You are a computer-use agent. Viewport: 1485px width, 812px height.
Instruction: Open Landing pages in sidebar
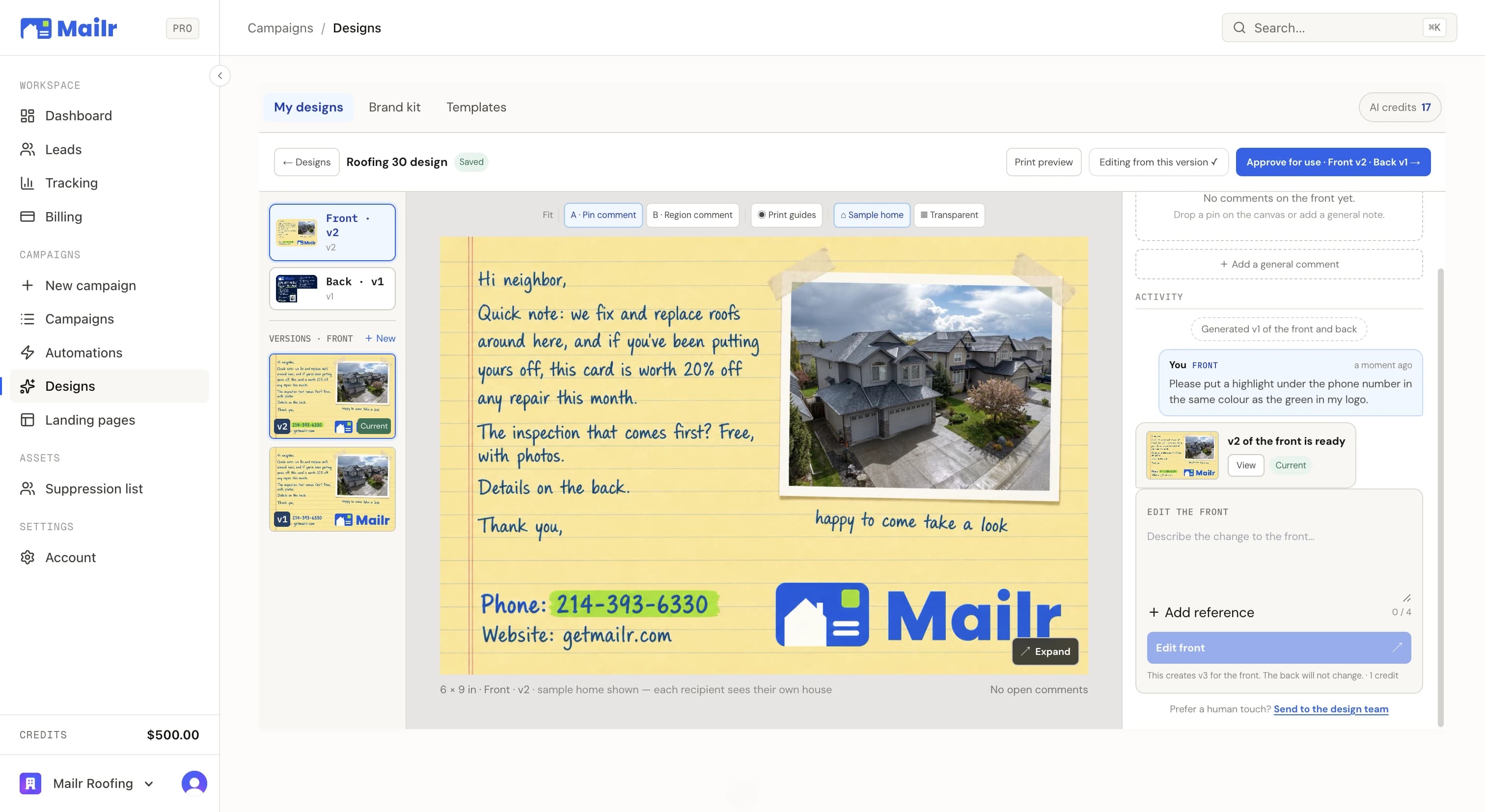click(x=110, y=420)
